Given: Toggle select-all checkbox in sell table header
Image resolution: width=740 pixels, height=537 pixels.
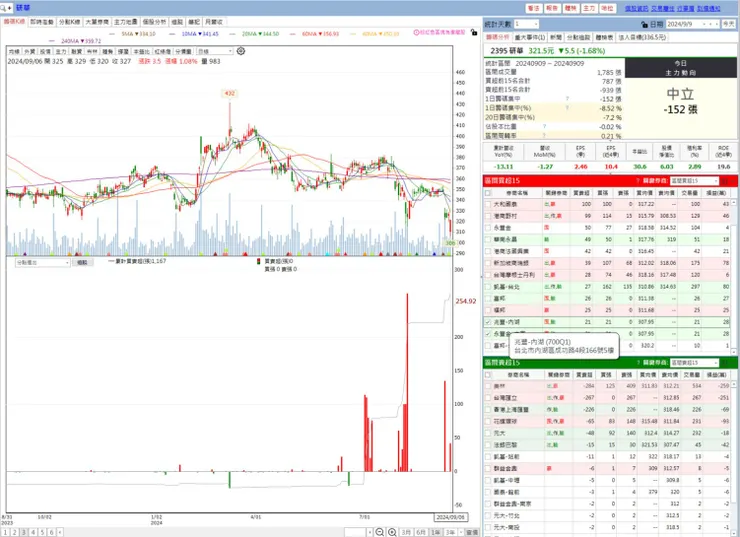Looking at the screenshot, I should pyautogui.click(x=488, y=375).
